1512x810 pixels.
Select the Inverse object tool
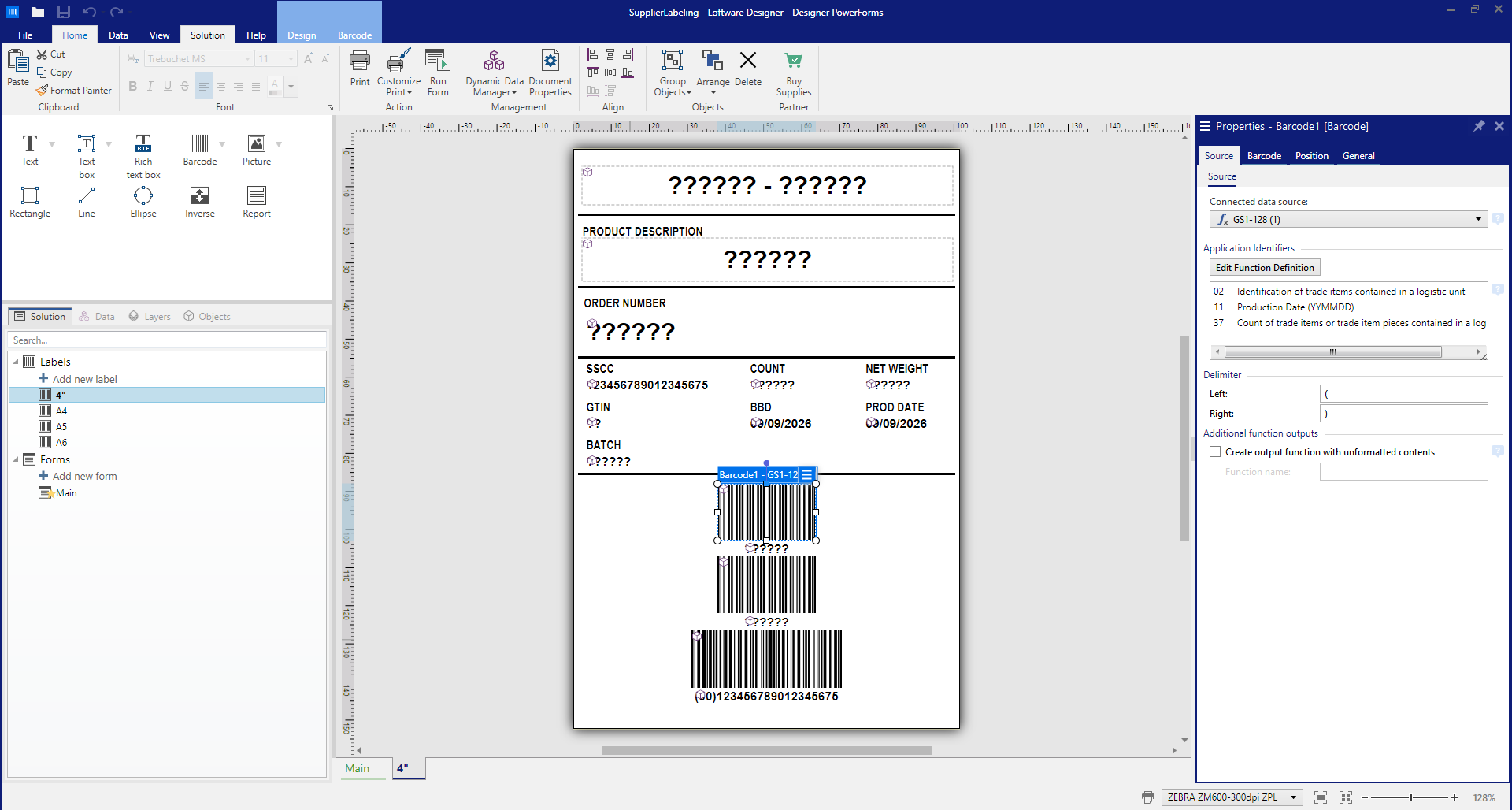coord(200,202)
